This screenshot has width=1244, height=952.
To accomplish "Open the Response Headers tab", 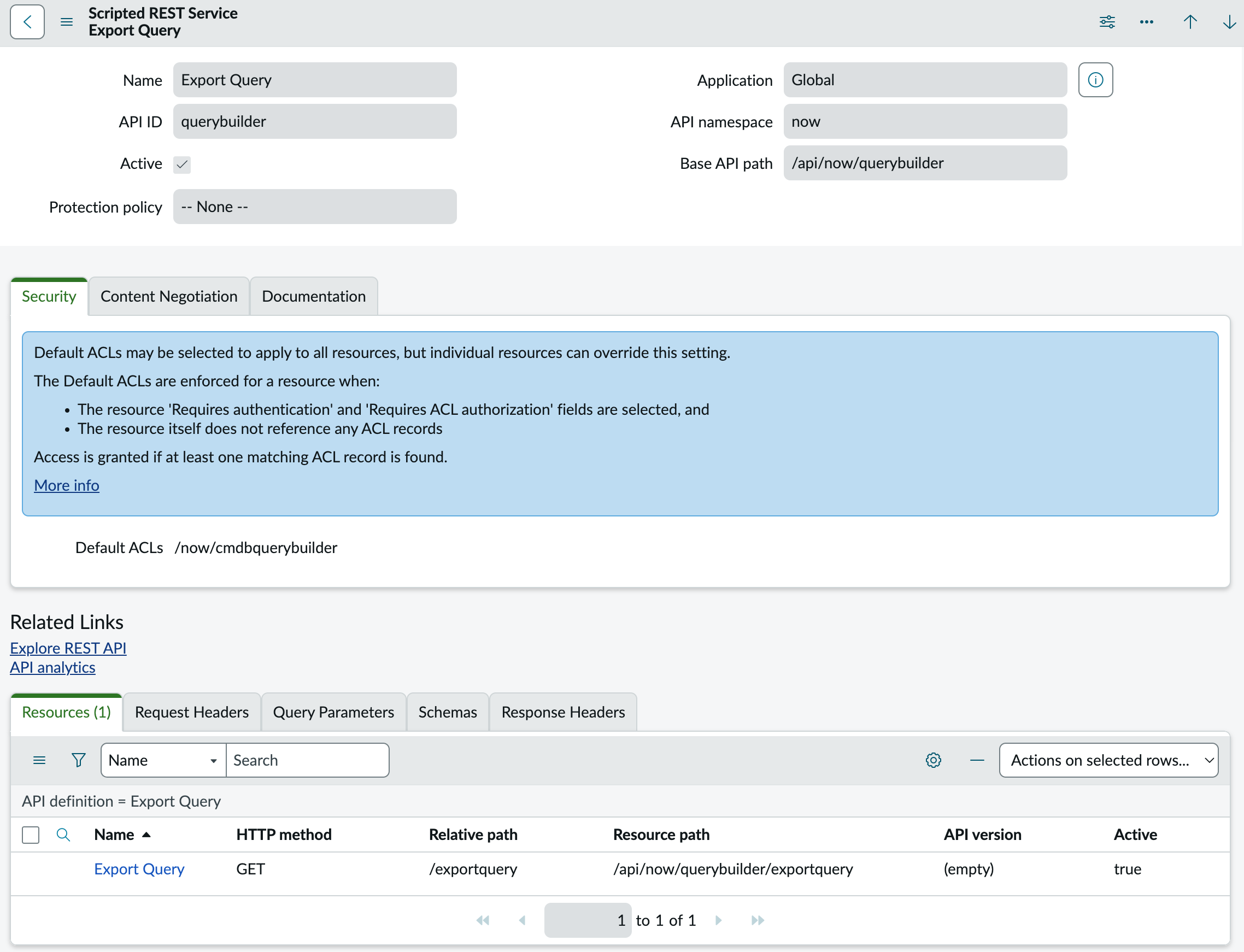I will click(x=563, y=712).
